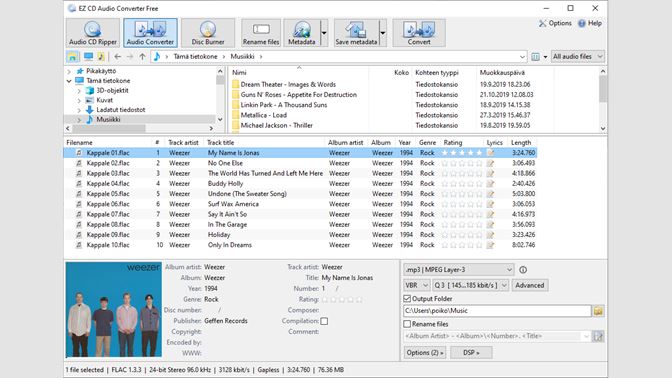The height and width of the screenshot is (378, 672).
Task: Click the Advanced button
Action: (x=530, y=285)
